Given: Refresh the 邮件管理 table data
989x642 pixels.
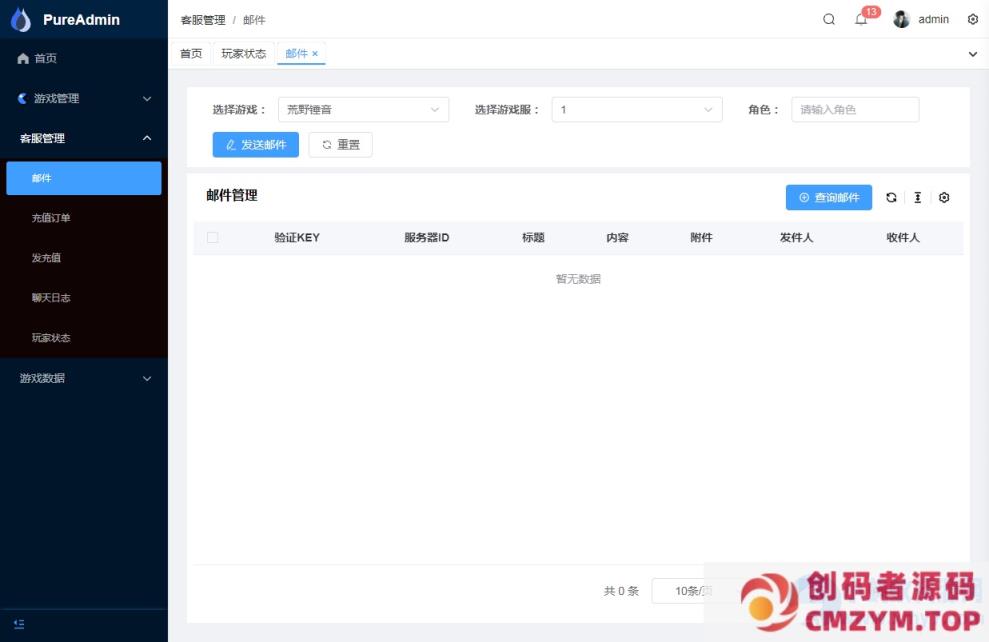Looking at the screenshot, I should tap(891, 197).
